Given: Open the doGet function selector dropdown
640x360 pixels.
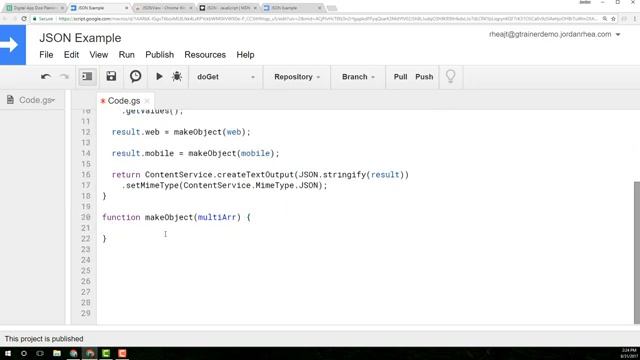Looking at the screenshot, I should pyautogui.click(x=226, y=77).
